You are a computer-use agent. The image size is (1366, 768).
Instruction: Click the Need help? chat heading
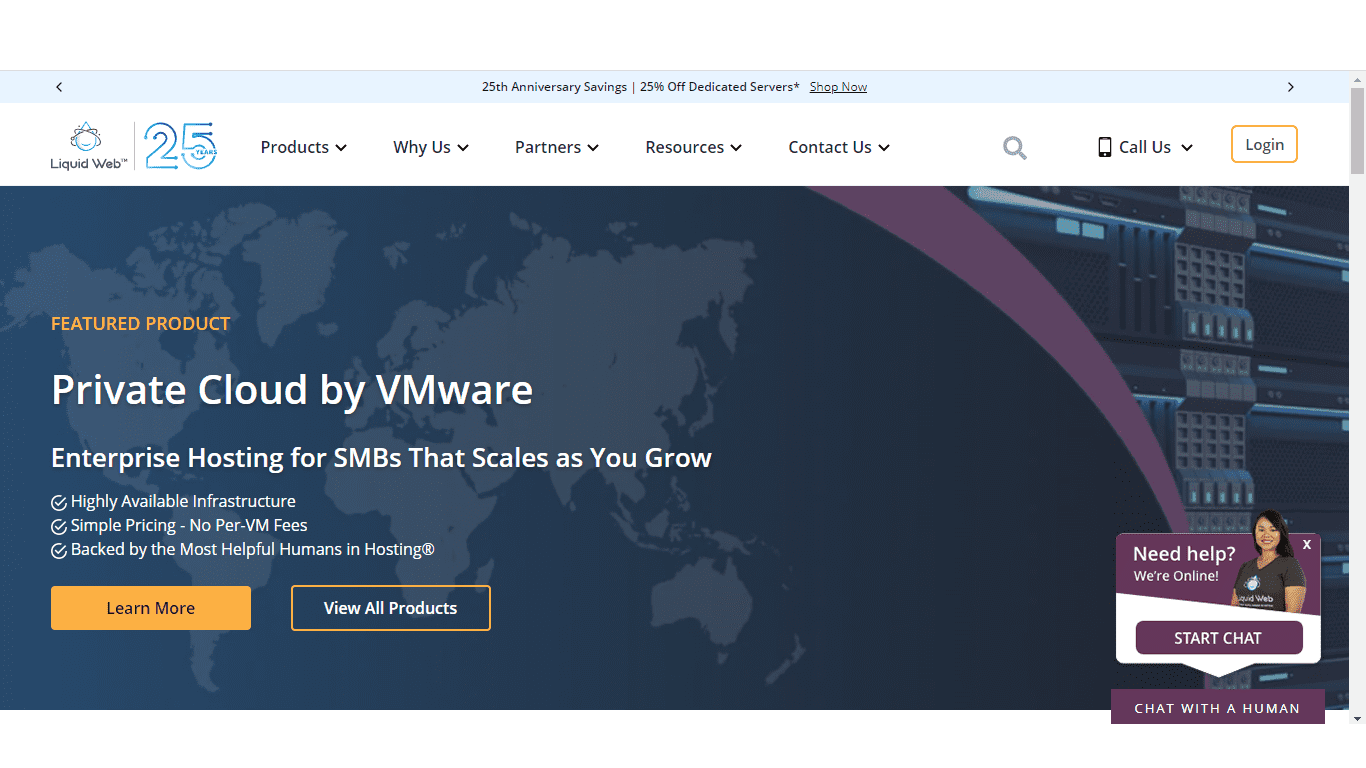coord(1184,554)
